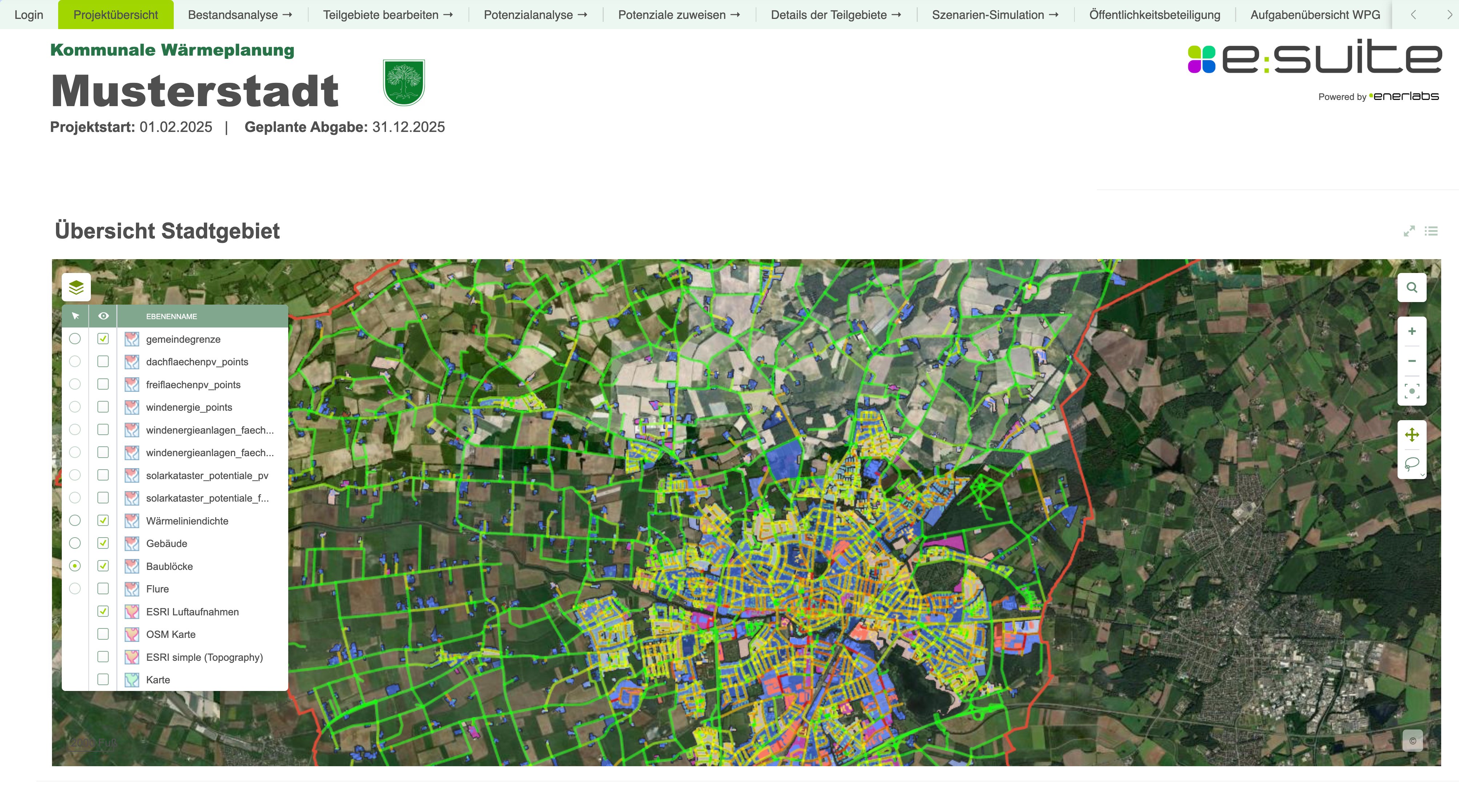This screenshot has width=1459, height=812.
Task: Click the Gebäude layer icon
Action: click(132, 544)
